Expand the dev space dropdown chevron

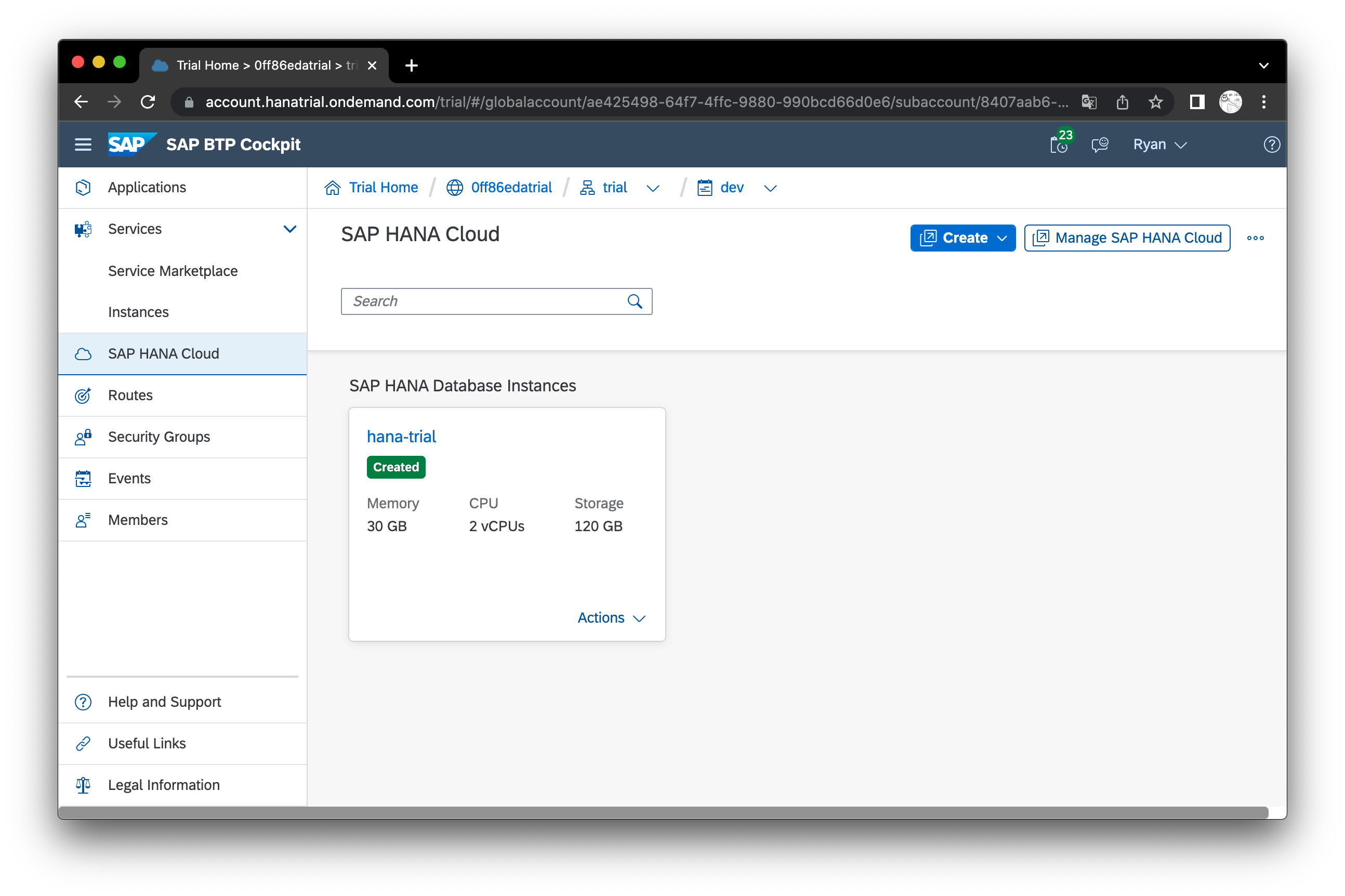pyautogui.click(x=770, y=188)
